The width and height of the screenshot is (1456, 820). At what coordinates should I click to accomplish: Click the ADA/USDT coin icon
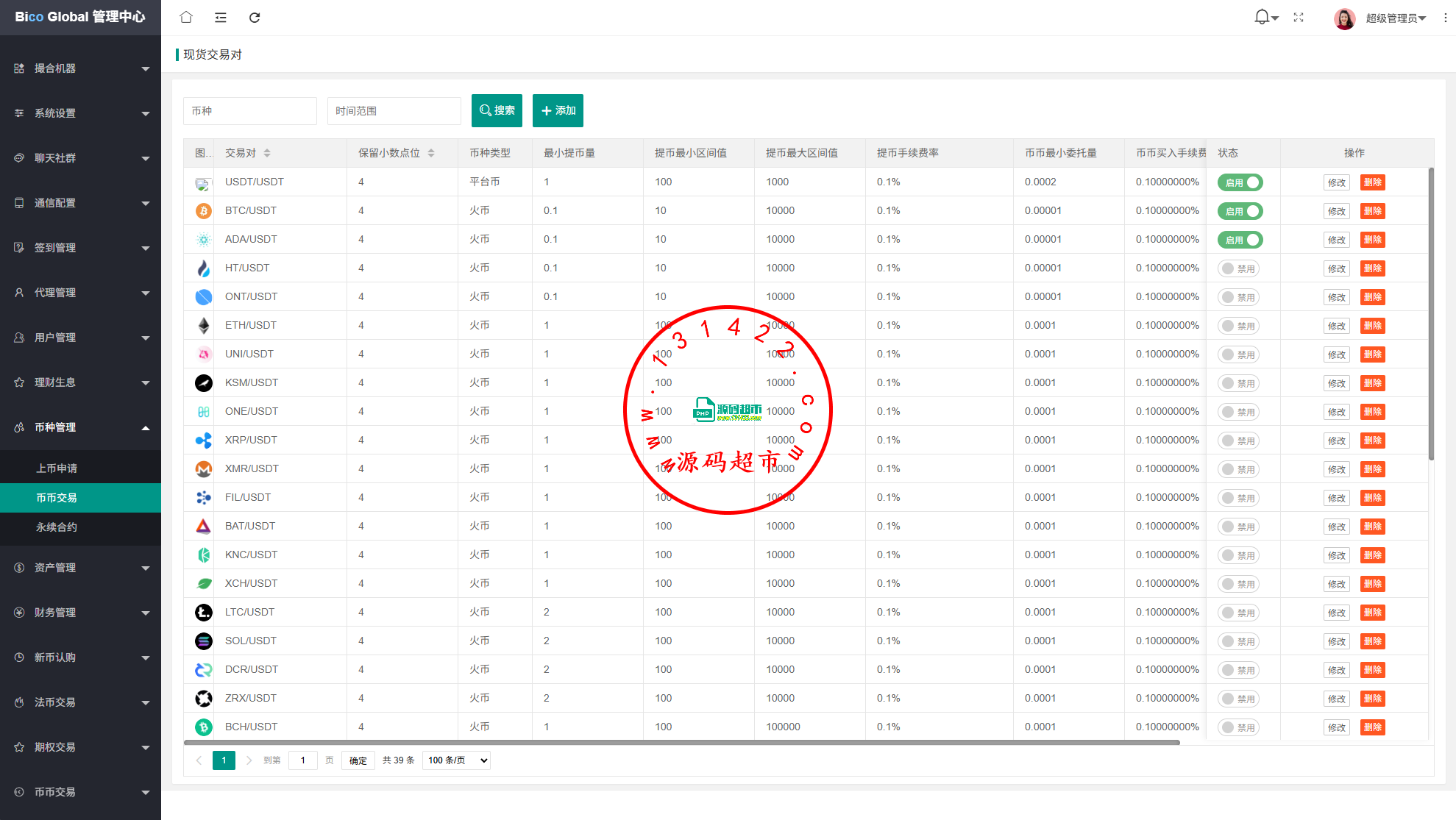pos(204,240)
